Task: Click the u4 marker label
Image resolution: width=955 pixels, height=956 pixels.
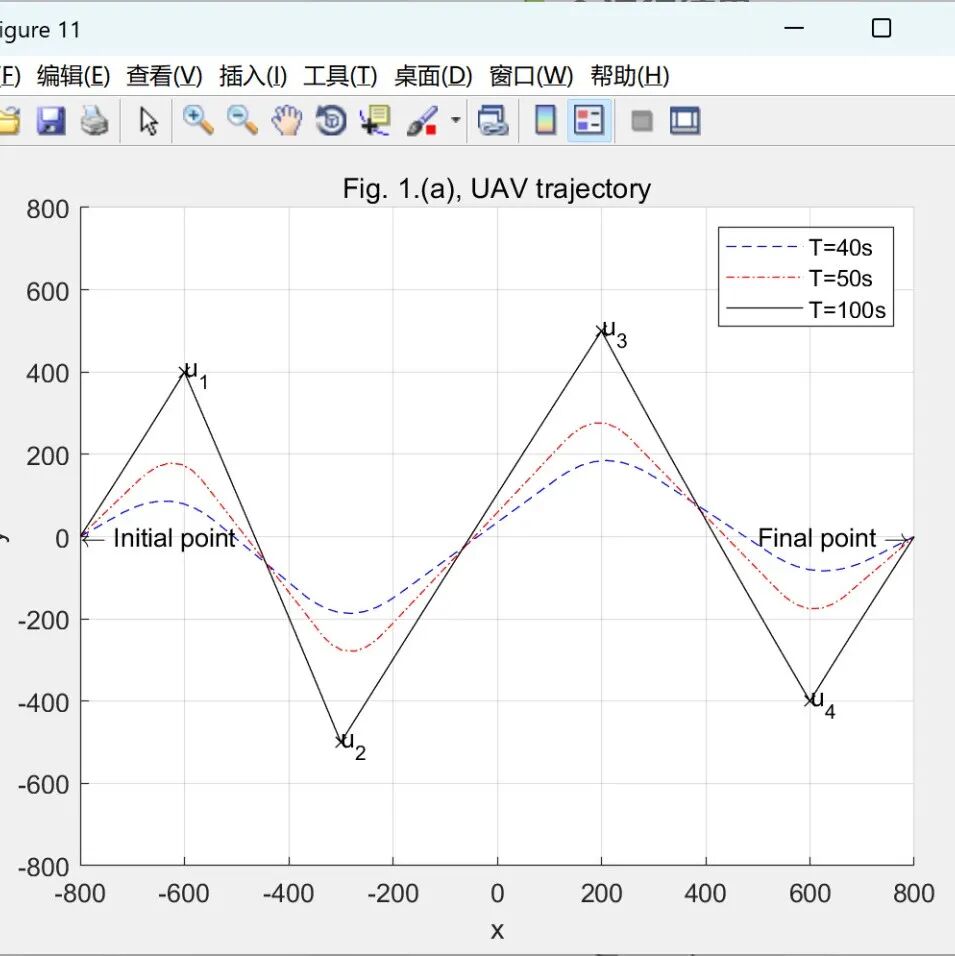Action: pyautogui.click(x=823, y=703)
